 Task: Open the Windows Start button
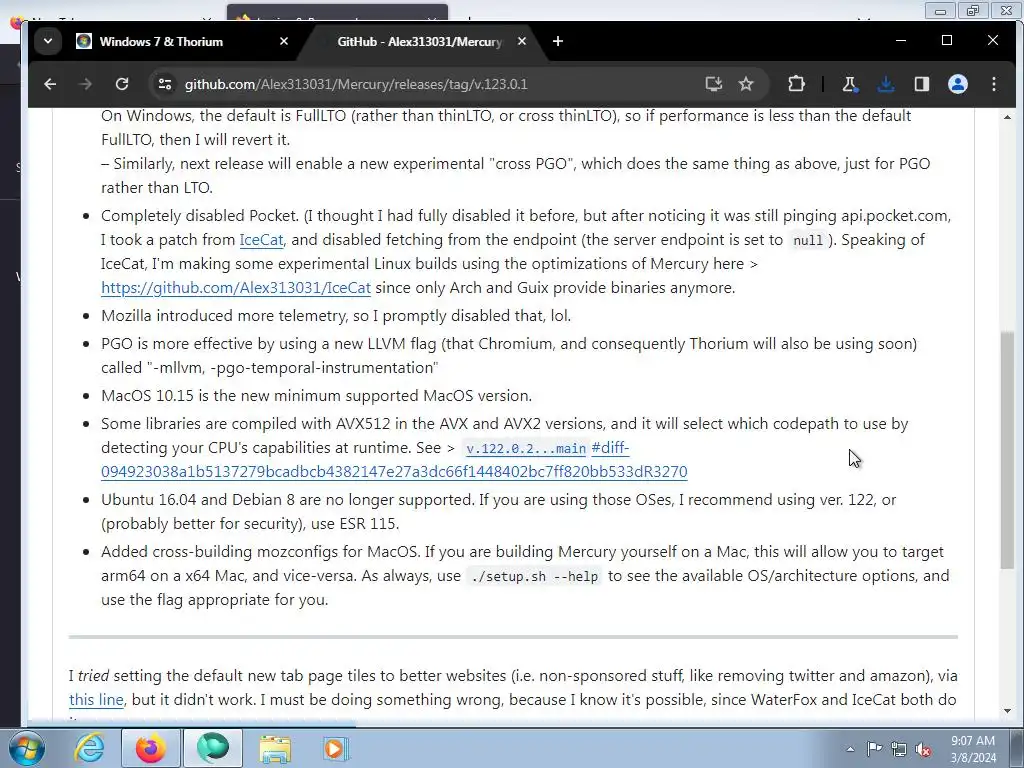point(26,748)
